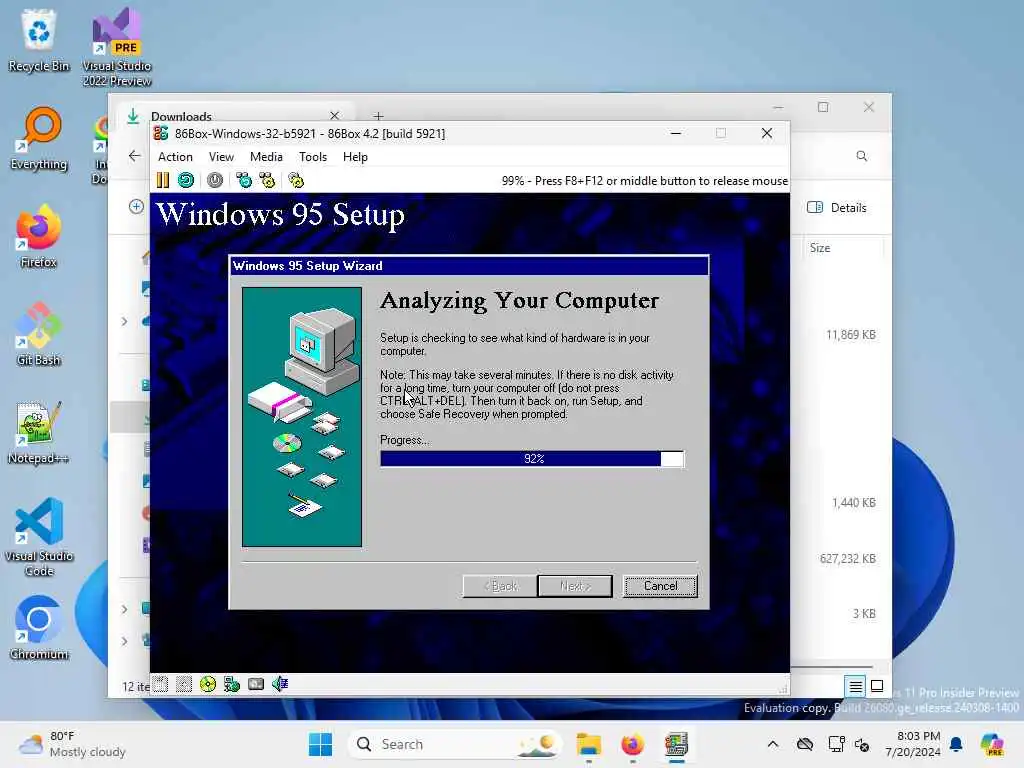Click the hard disk status bar icon
This screenshot has width=1024, height=768.
pyautogui.click(x=256, y=684)
